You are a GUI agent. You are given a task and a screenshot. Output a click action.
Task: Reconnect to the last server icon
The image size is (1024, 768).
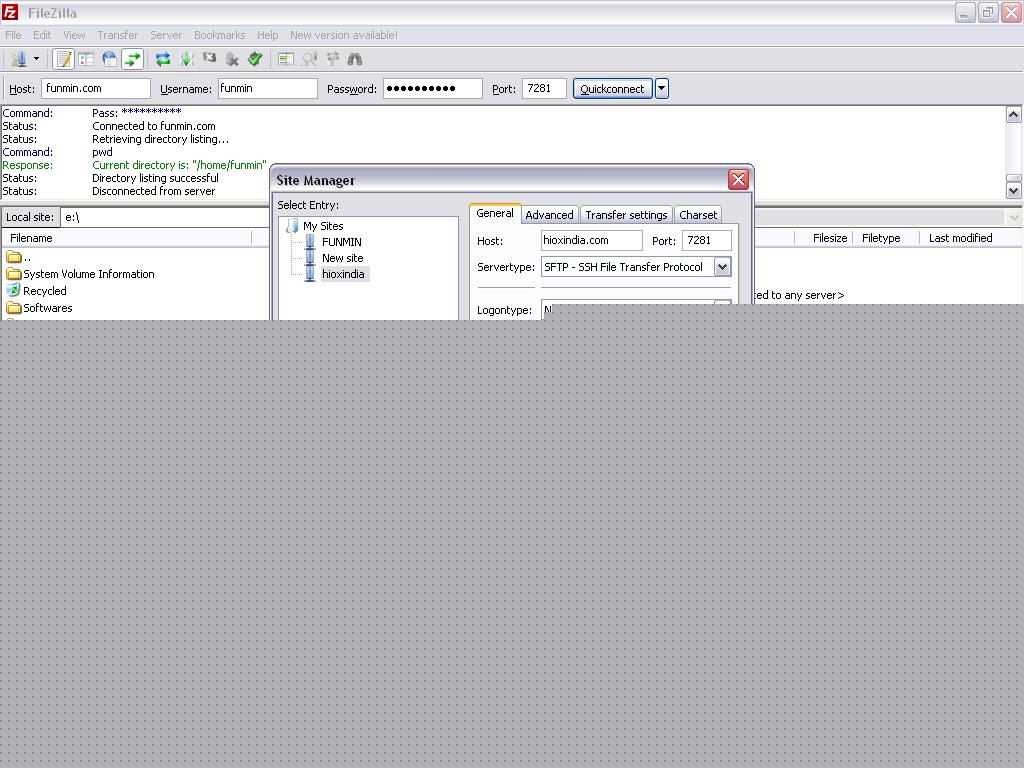(255, 59)
